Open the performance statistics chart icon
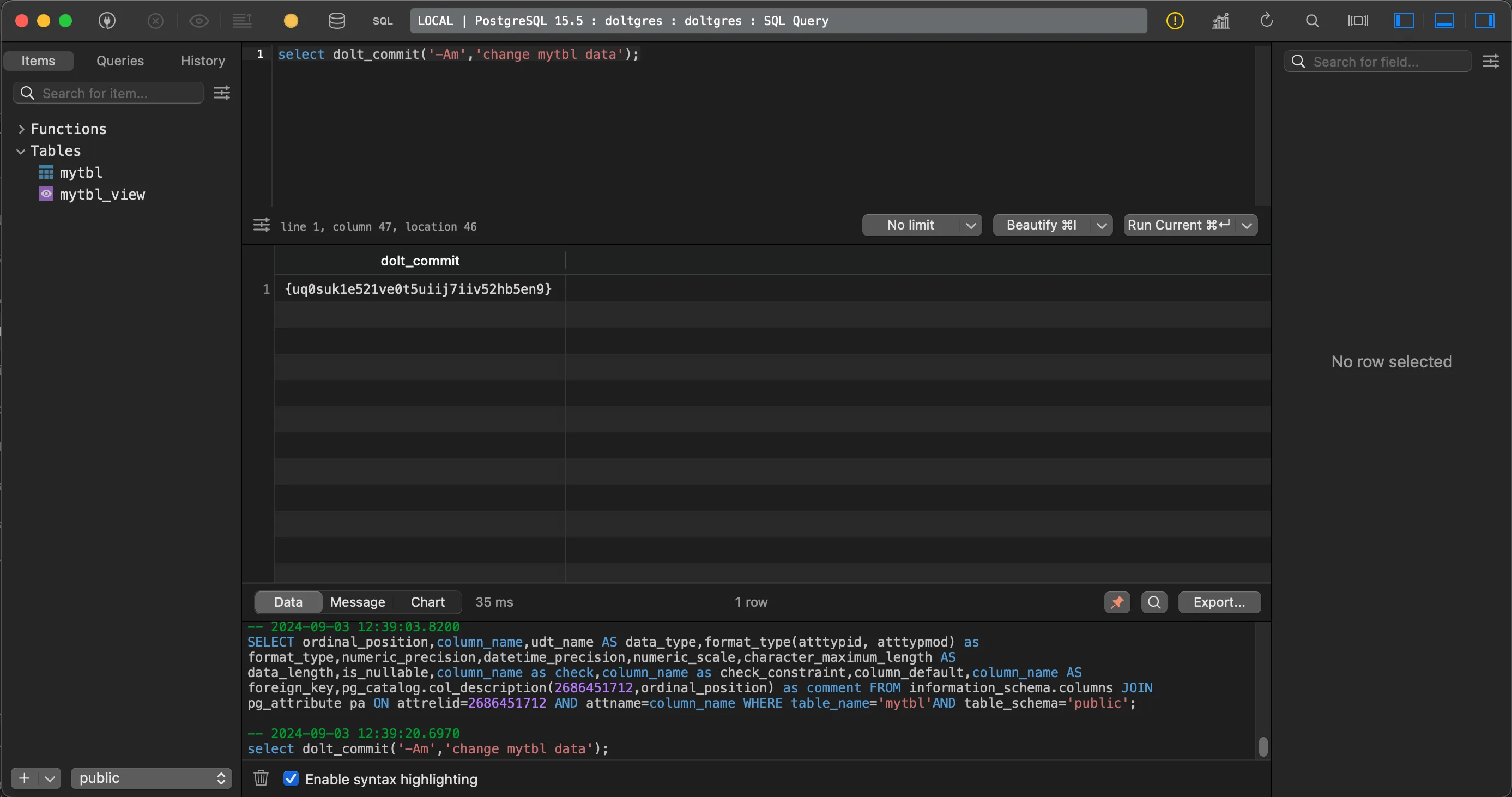The width and height of the screenshot is (1512, 797). click(x=1221, y=21)
